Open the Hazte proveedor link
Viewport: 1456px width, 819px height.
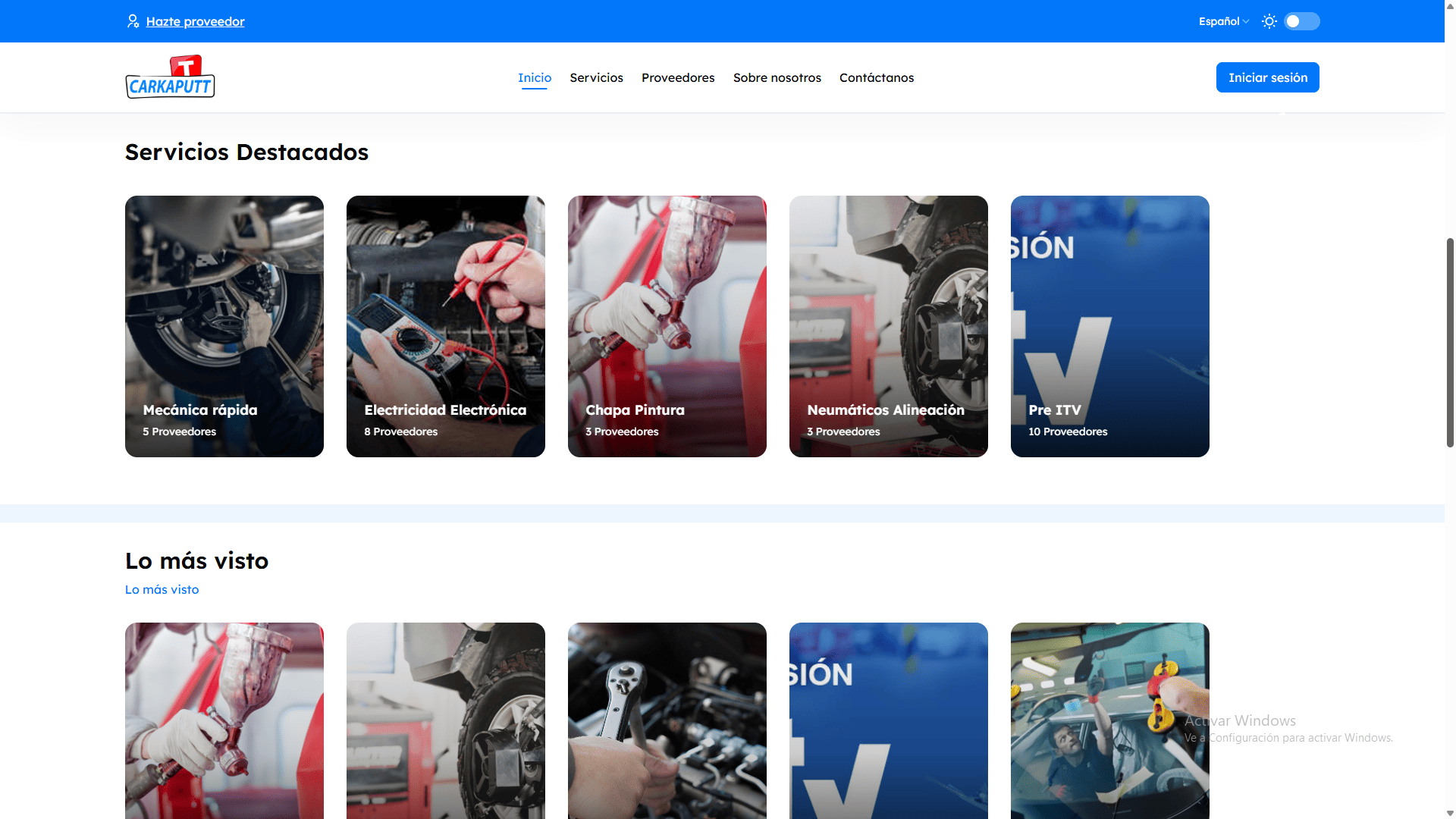point(195,21)
